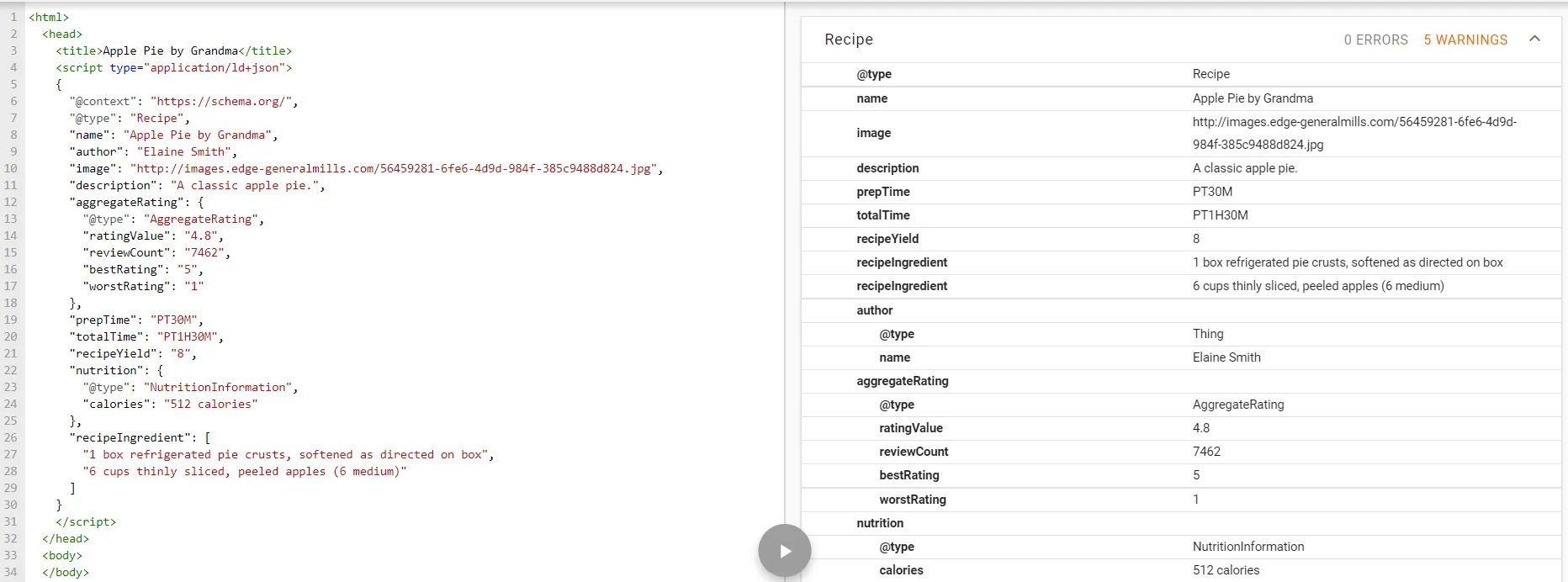Click the closing script tag line

point(86,521)
